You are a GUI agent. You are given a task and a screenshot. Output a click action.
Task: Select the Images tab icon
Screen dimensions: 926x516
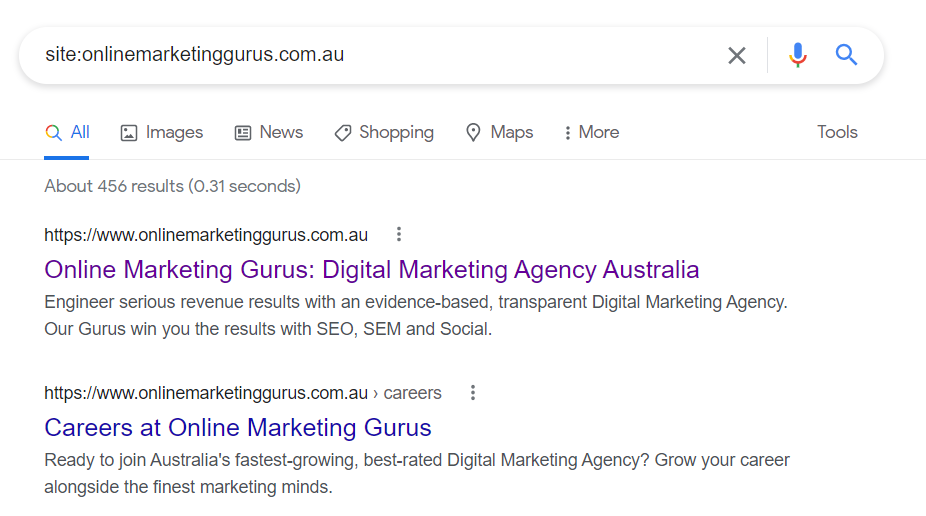tap(129, 133)
